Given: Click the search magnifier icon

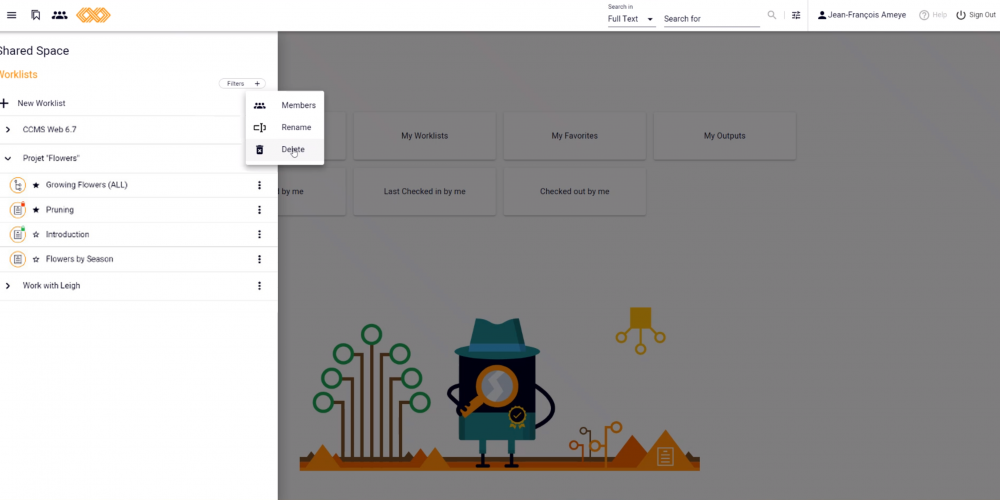Looking at the screenshot, I should click(772, 15).
